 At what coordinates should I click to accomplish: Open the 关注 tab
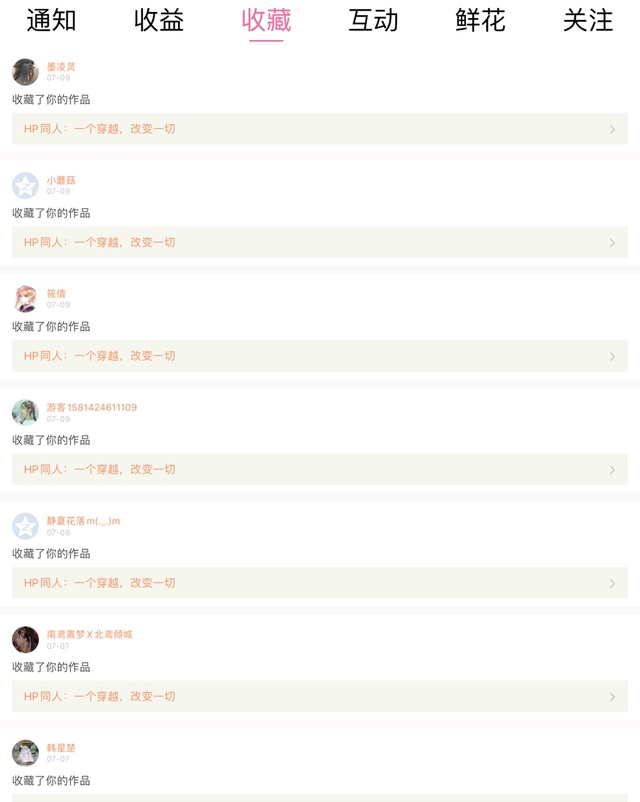tap(588, 20)
